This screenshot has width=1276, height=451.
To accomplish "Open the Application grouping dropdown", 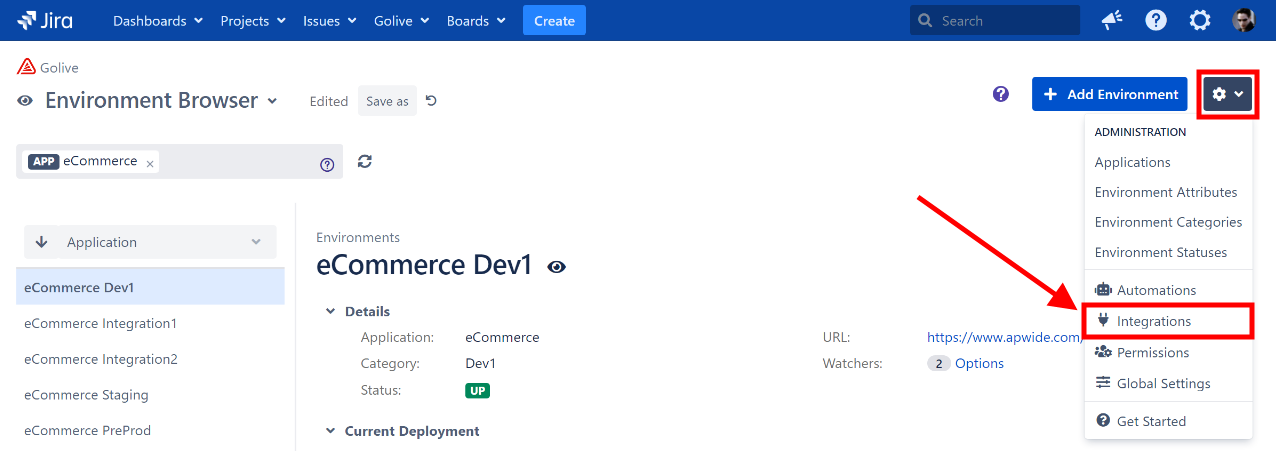I will click(x=150, y=242).
